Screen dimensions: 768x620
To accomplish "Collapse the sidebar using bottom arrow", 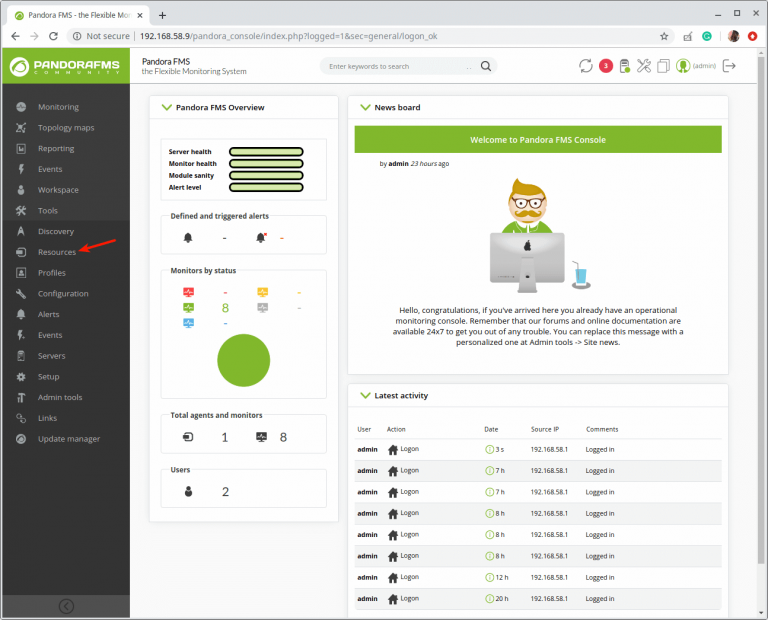I will click(66, 606).
